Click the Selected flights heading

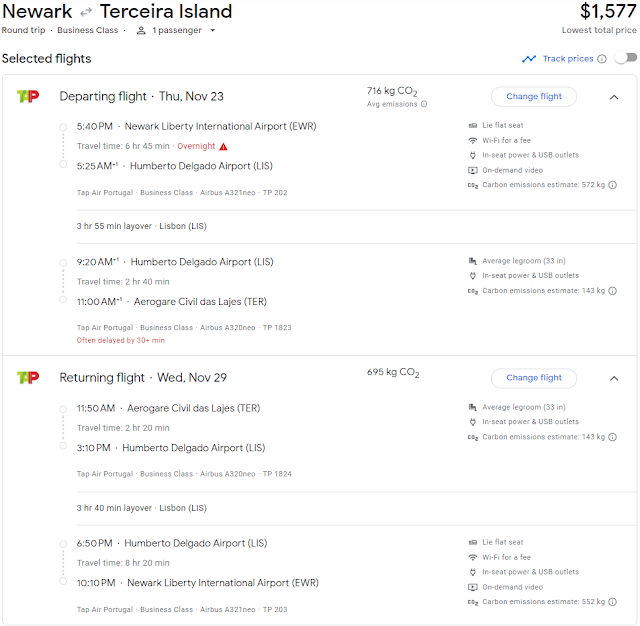point(47,59)
